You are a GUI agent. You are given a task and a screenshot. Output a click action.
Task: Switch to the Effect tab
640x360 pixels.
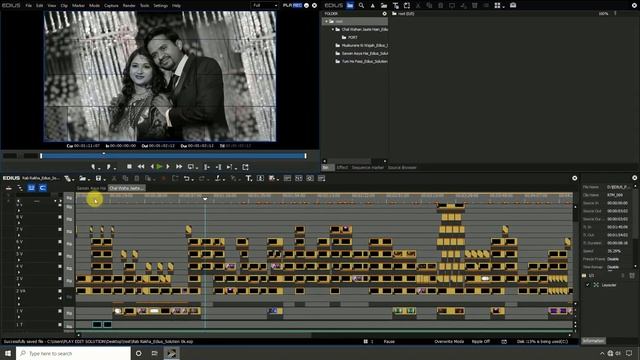point(342,167)
